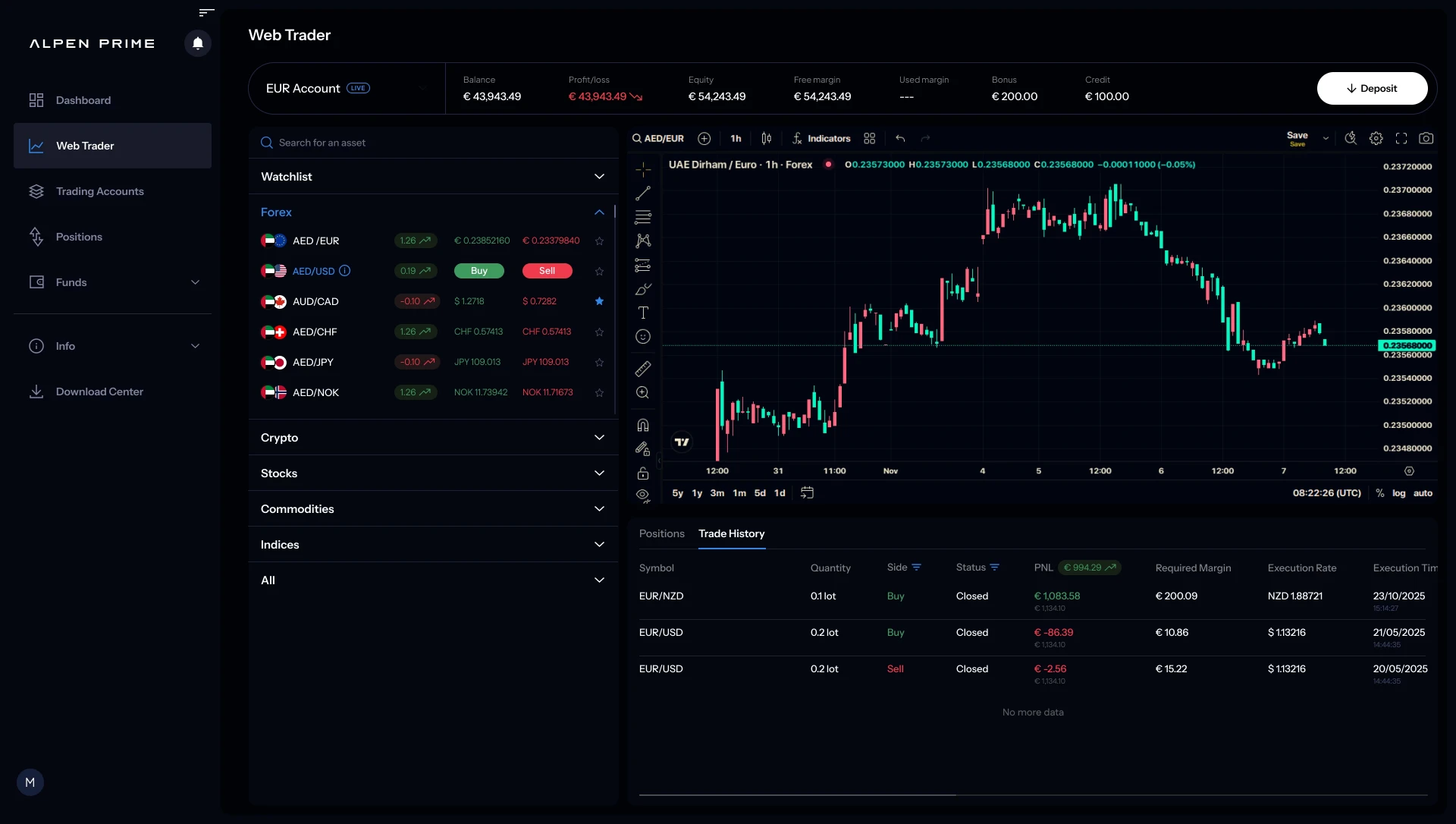Open chart settings gear
The image size is (1456, 824).
point(1376,139)
